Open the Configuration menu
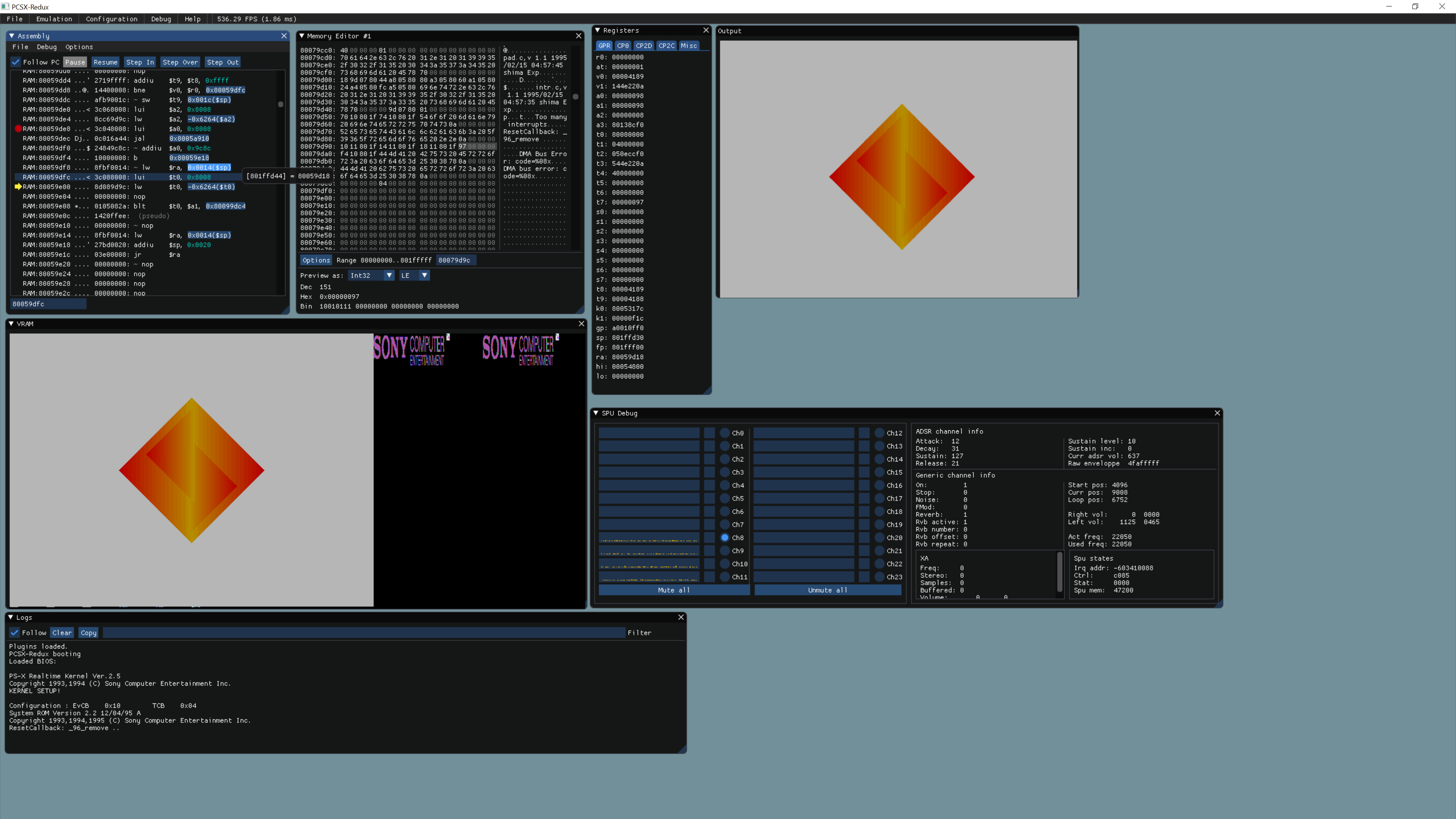 tap(111, 19)
